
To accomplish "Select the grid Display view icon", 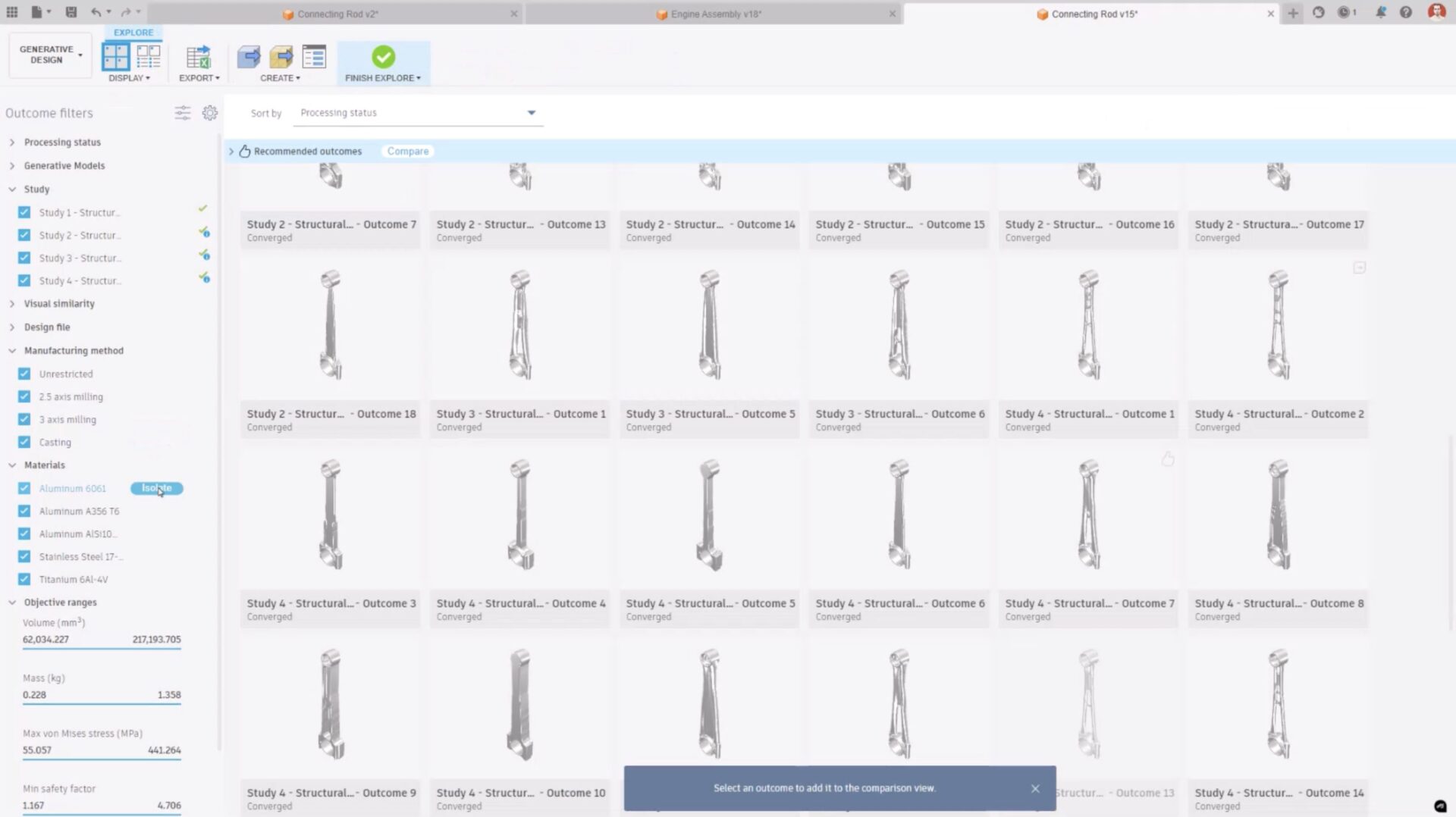I will click(115, 57).
